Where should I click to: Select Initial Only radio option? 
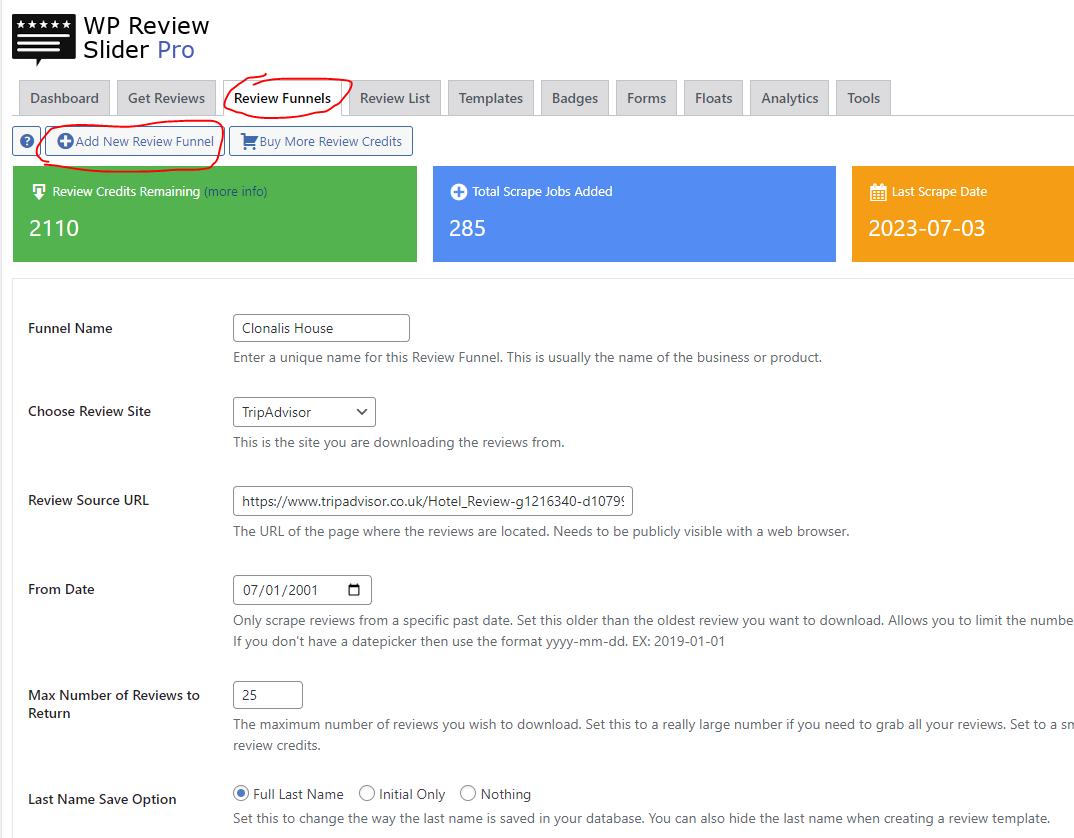coord(366,793)
